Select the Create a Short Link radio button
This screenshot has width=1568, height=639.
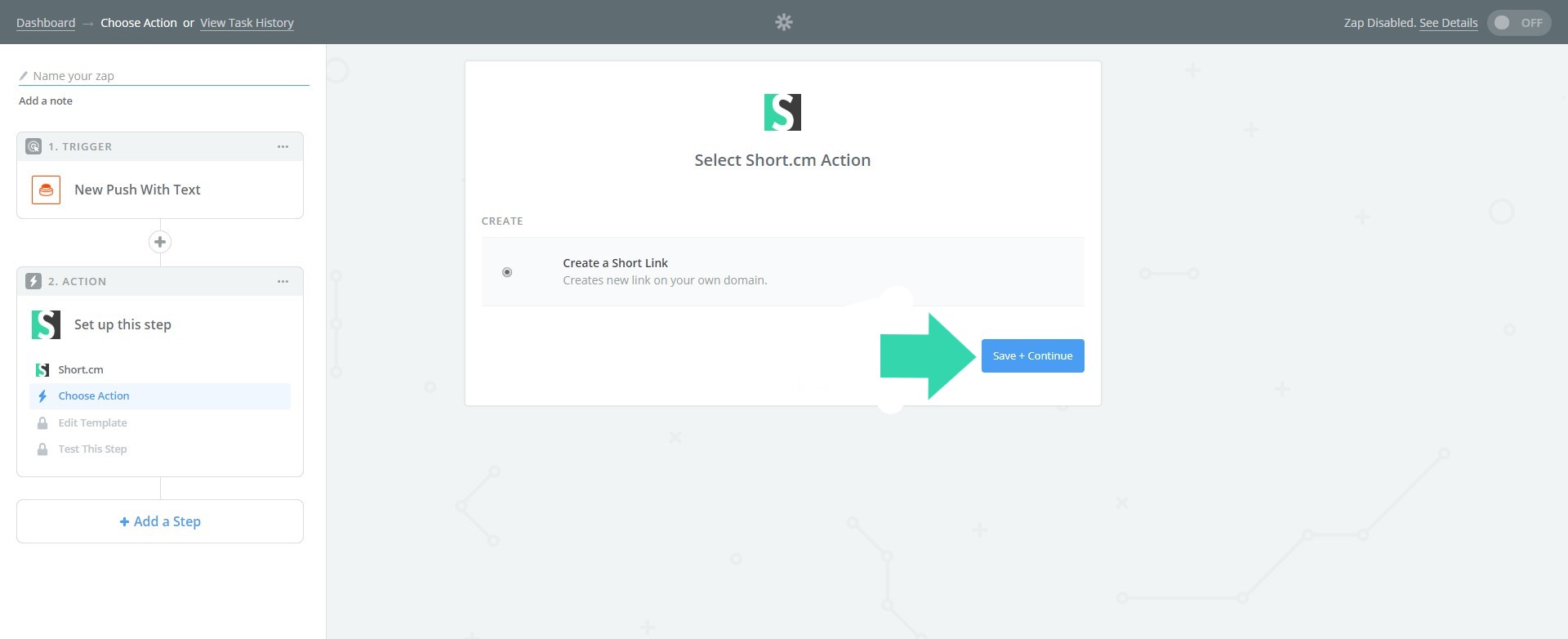pos(507,272)
